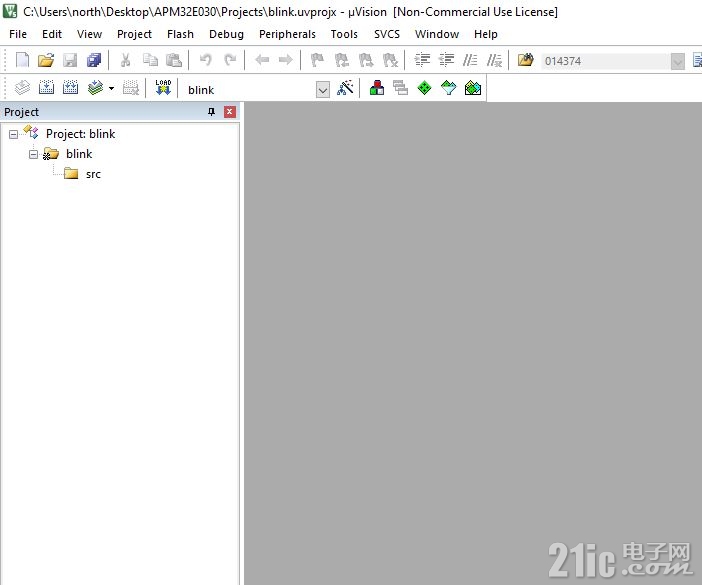
Task: Open Options for Target wand icon
Action: click(345, 88)
